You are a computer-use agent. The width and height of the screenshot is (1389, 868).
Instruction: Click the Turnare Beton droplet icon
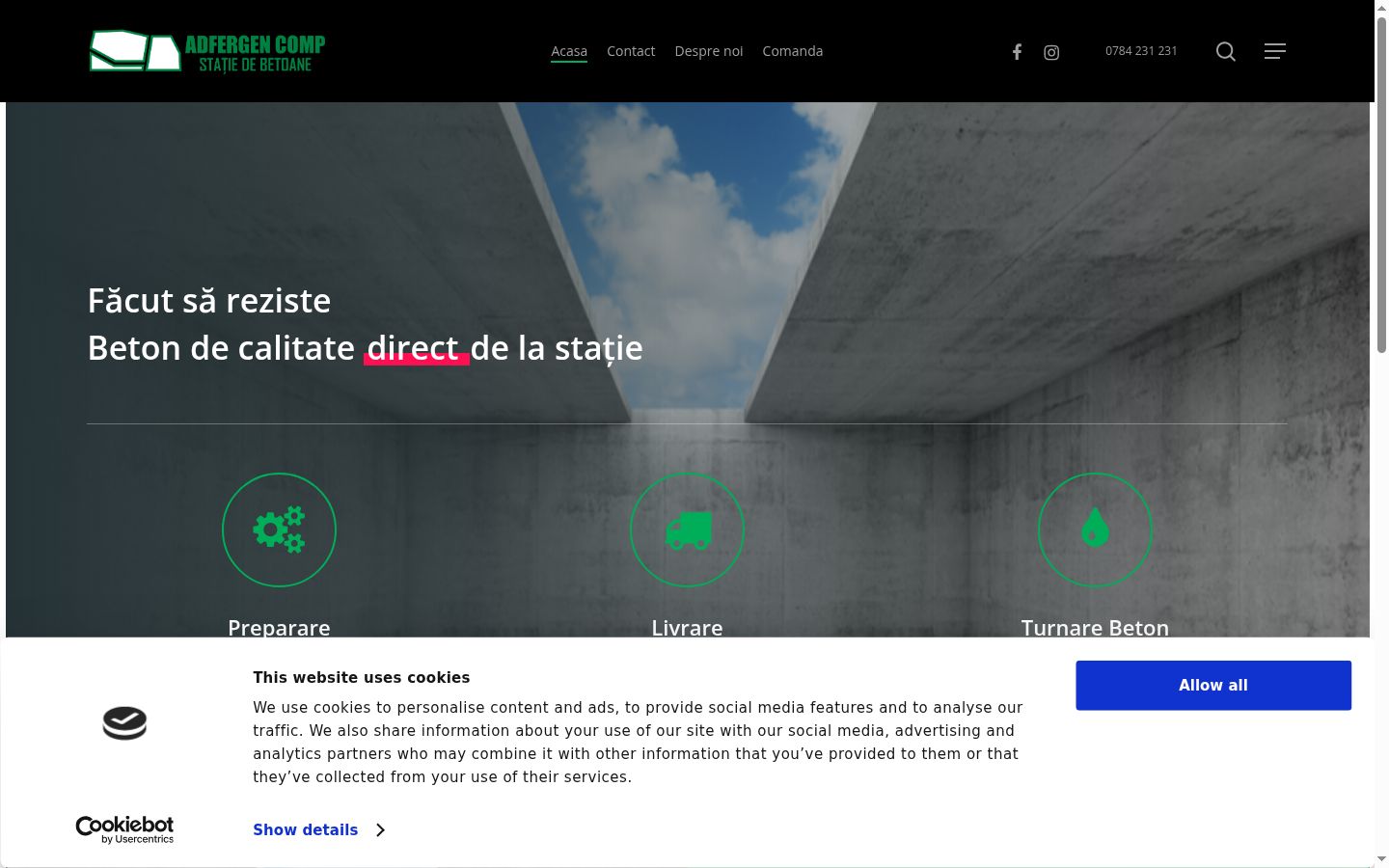pyautogui.click(x=1095, y=529)
